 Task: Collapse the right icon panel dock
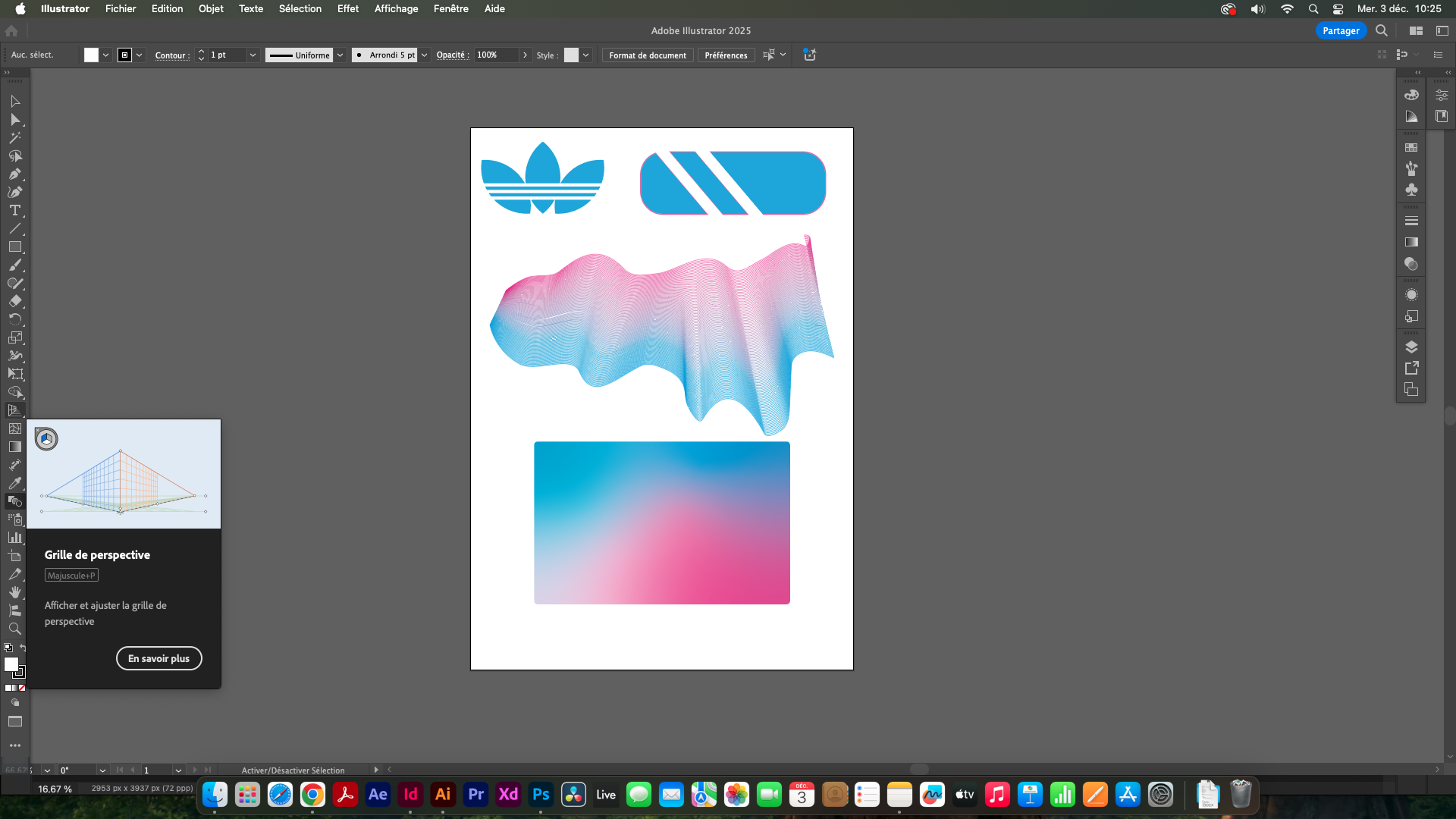1417,73
